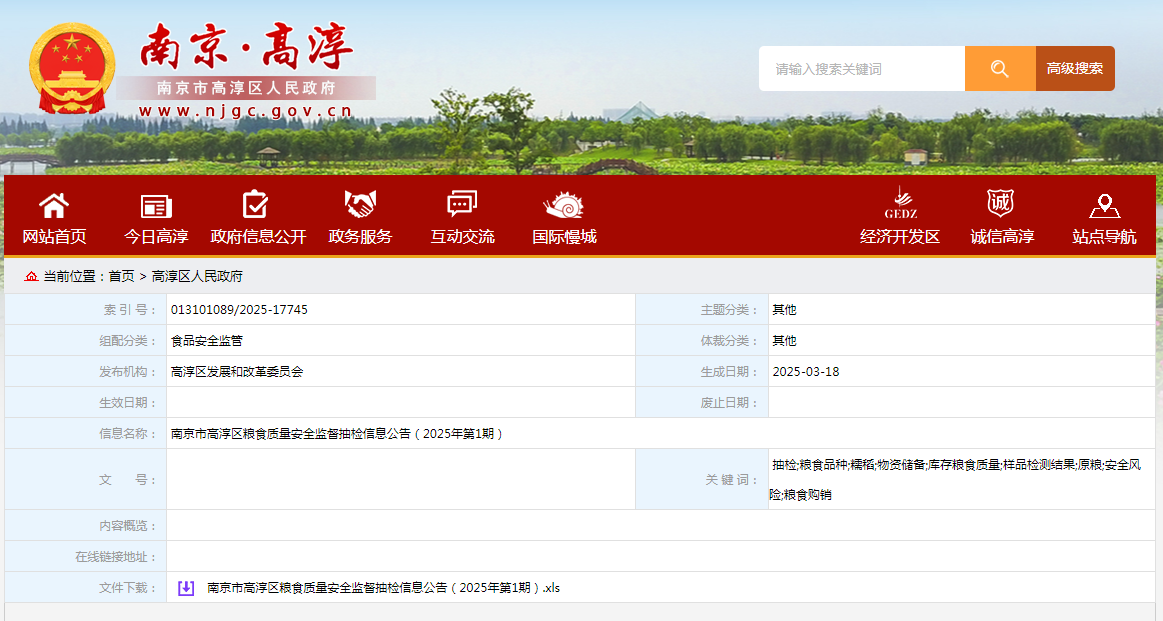
Task: Click the 组配分类 field label
Action: coord(128,341)
